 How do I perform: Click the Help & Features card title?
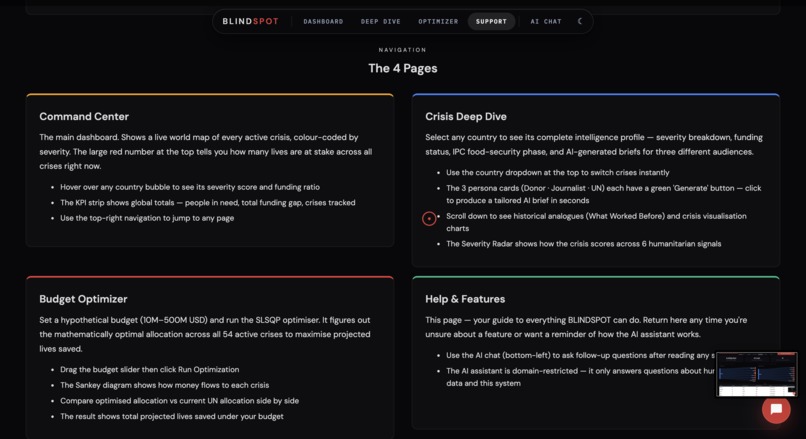click(465, 299)
